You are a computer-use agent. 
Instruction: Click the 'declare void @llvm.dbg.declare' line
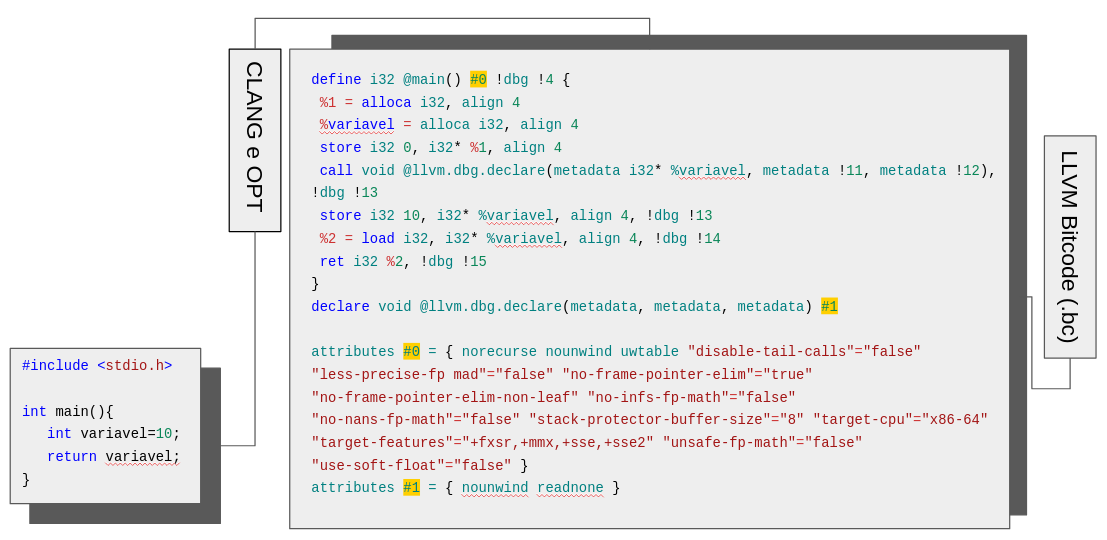click(x=575, y=307)
